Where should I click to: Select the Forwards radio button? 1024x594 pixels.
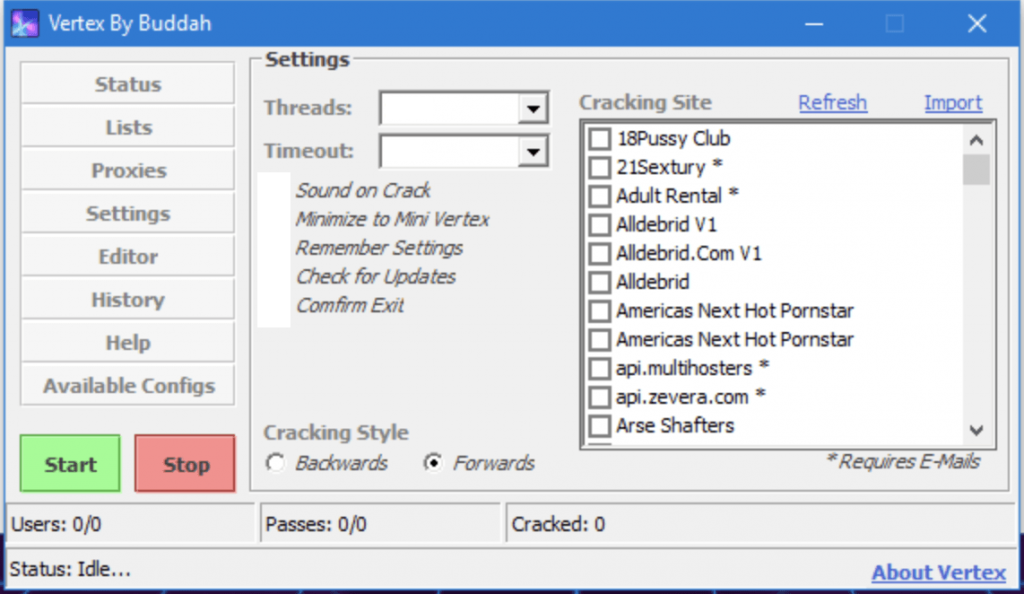433,463
